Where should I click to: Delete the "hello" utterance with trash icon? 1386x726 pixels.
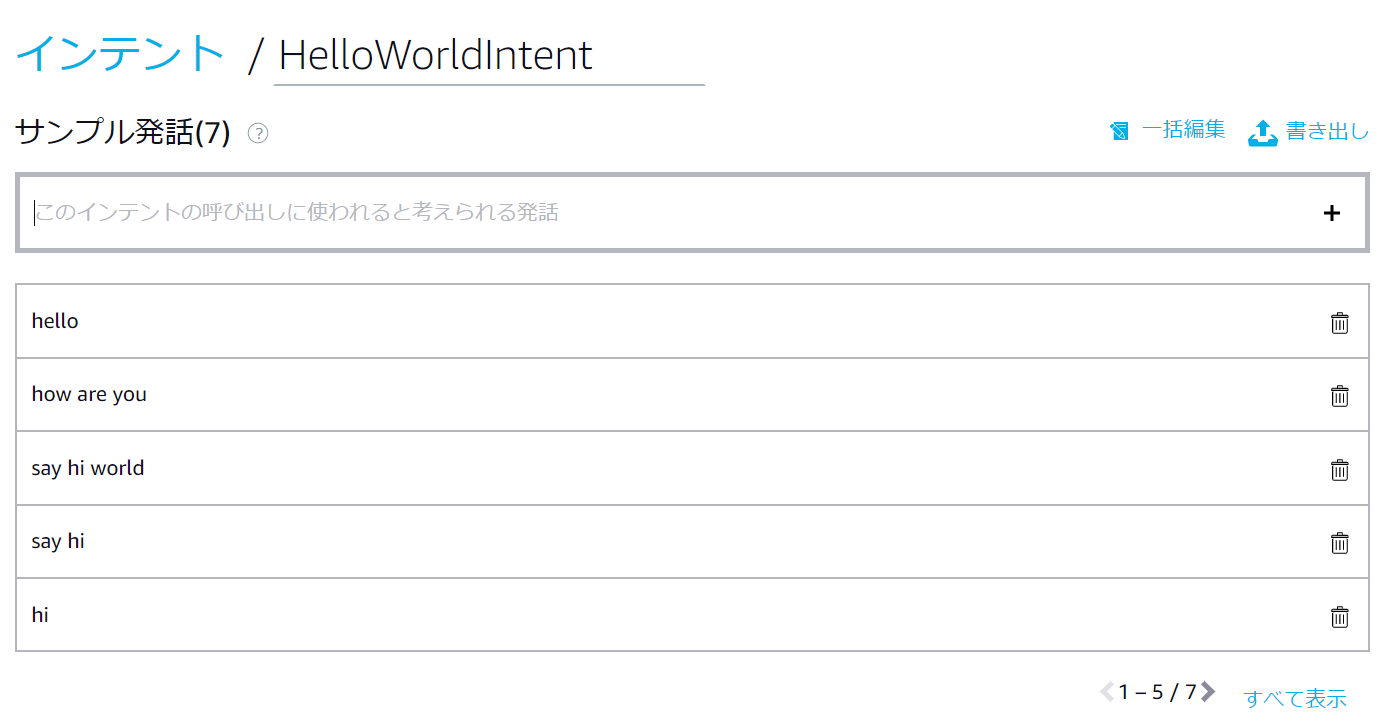(1339, 323)
